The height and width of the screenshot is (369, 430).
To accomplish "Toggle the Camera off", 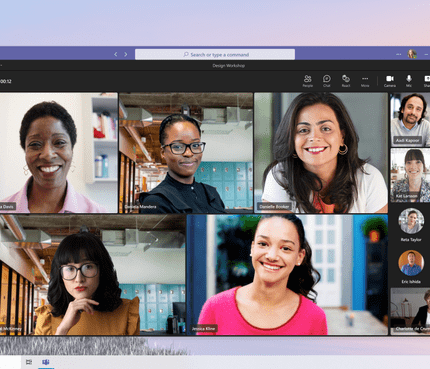I will 390,81.
